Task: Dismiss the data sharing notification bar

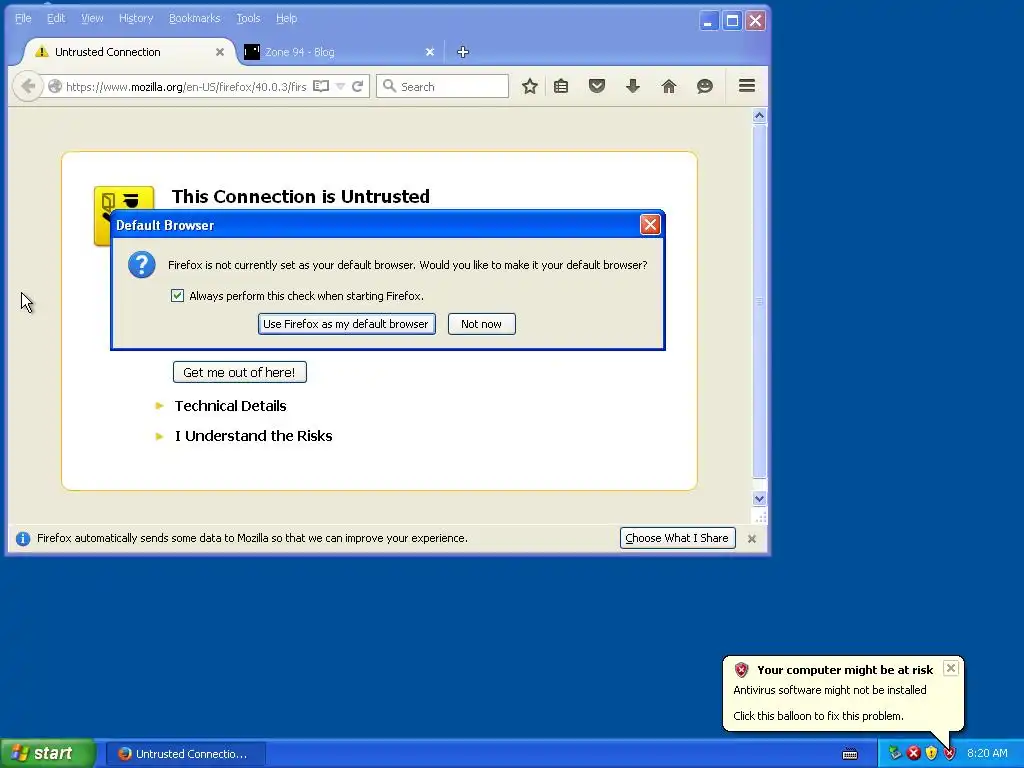Action: pyautogui.click(x=752, y=539)
